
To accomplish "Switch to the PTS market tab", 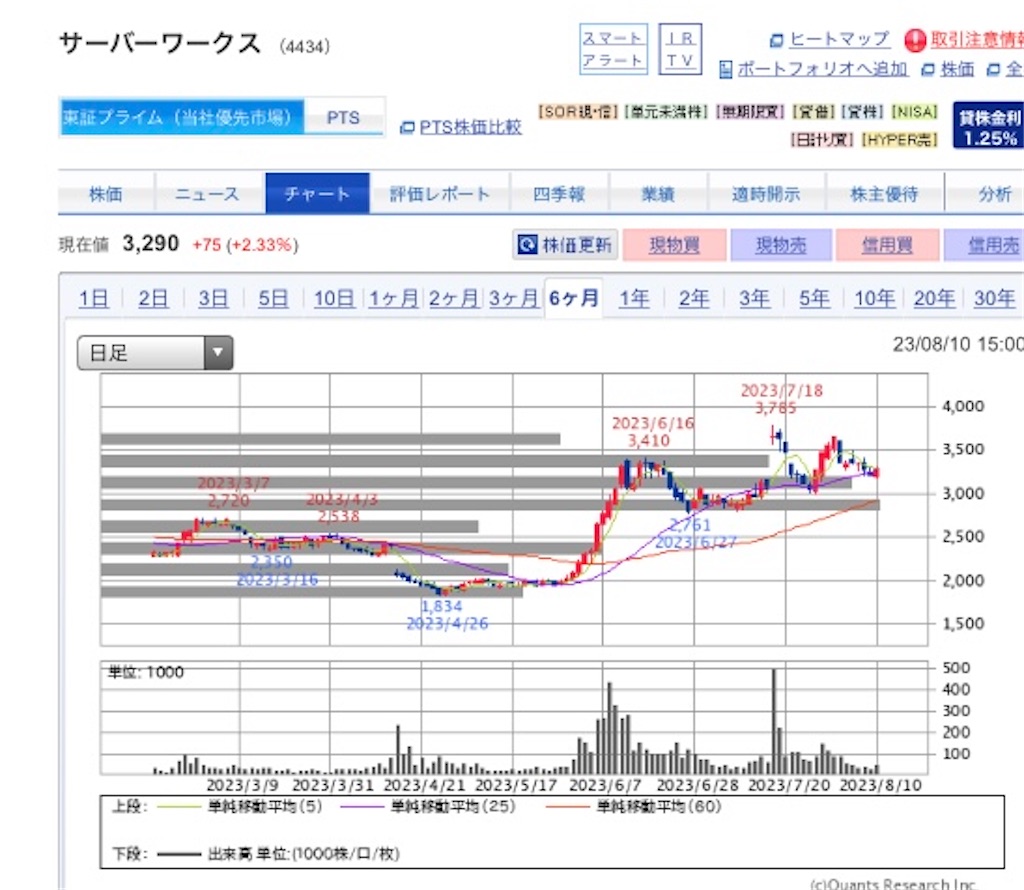I will 344,118.
